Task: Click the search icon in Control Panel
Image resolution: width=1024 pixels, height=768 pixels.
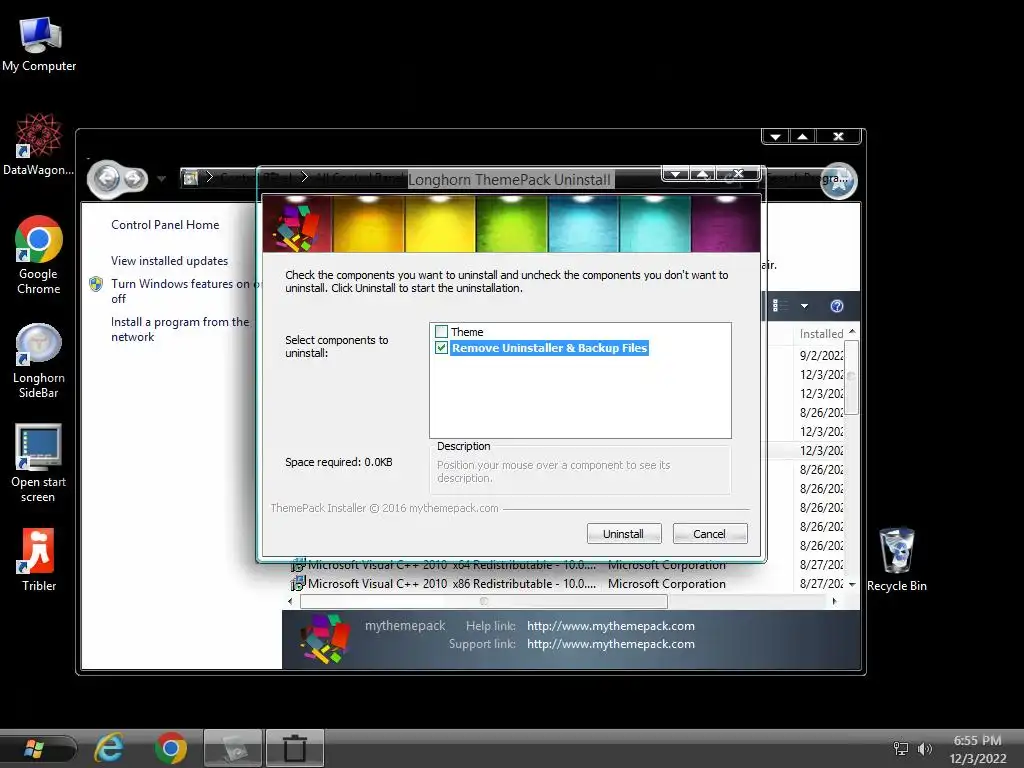Action: pyautogui.click(x=839, y=181)
